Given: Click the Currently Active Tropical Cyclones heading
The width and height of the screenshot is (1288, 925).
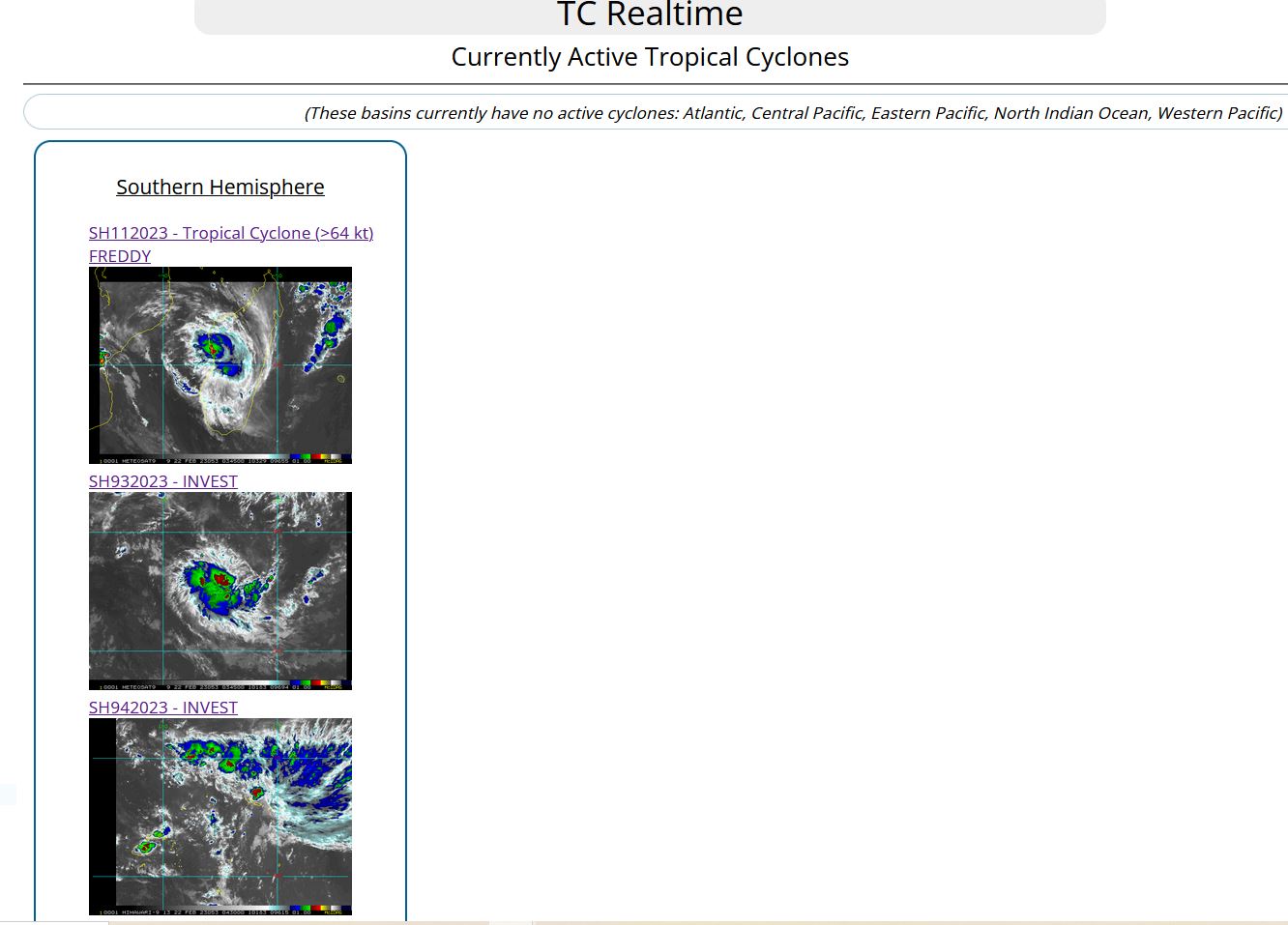Looking at the screenshot, I should [x=650, y=57].
